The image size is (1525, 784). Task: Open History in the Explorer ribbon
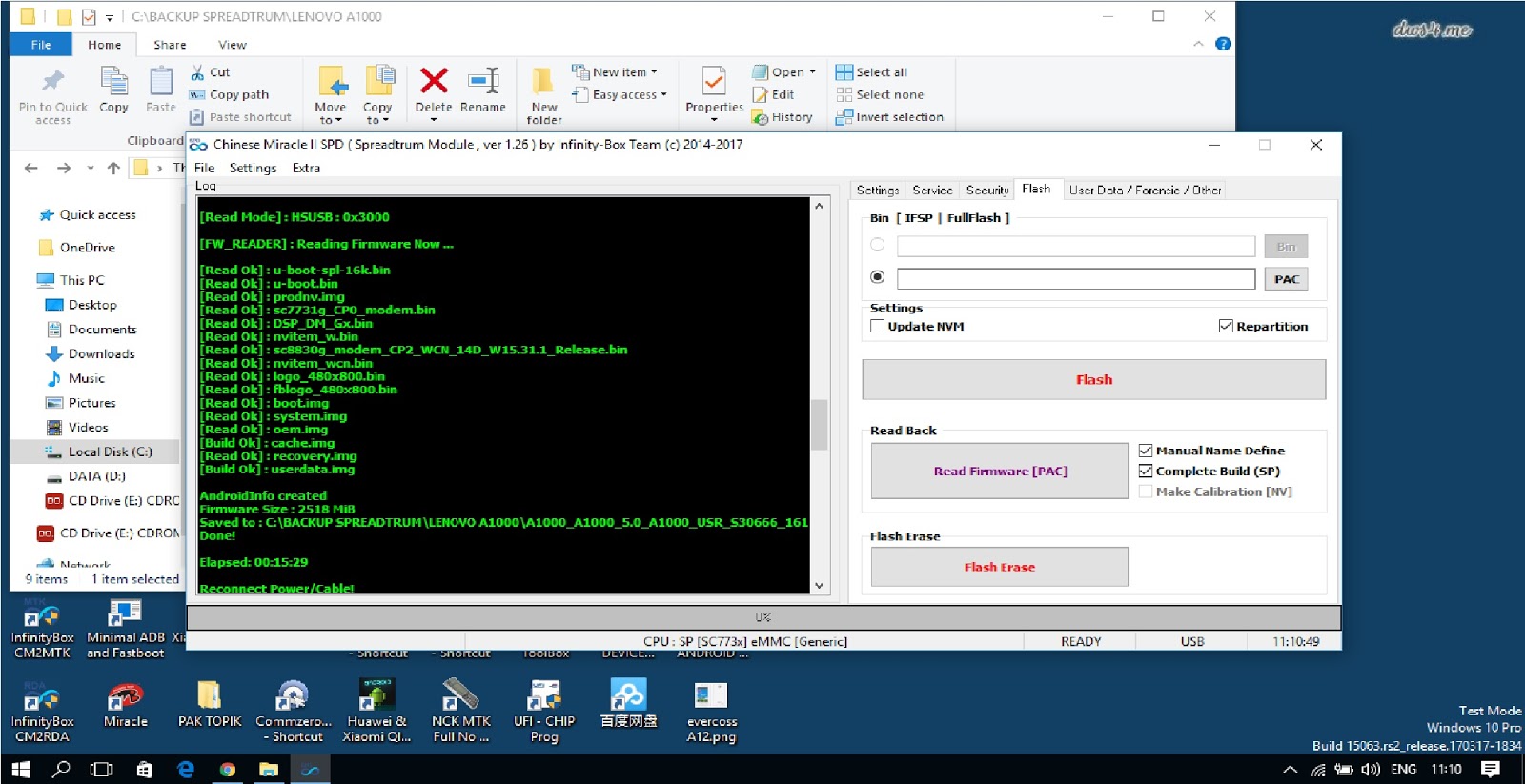tap(782, 117)
